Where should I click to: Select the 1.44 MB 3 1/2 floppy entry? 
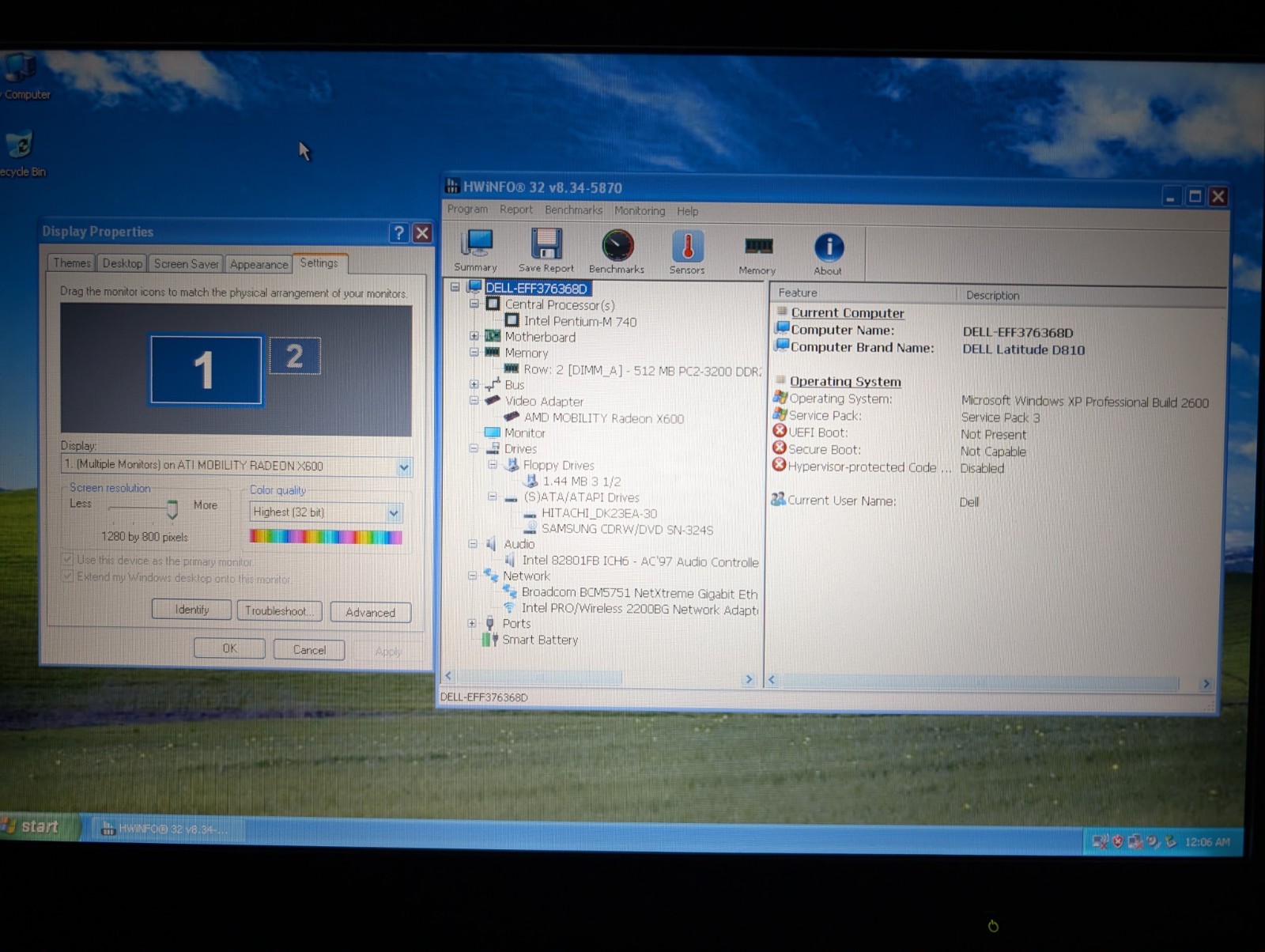coord(581,481)
